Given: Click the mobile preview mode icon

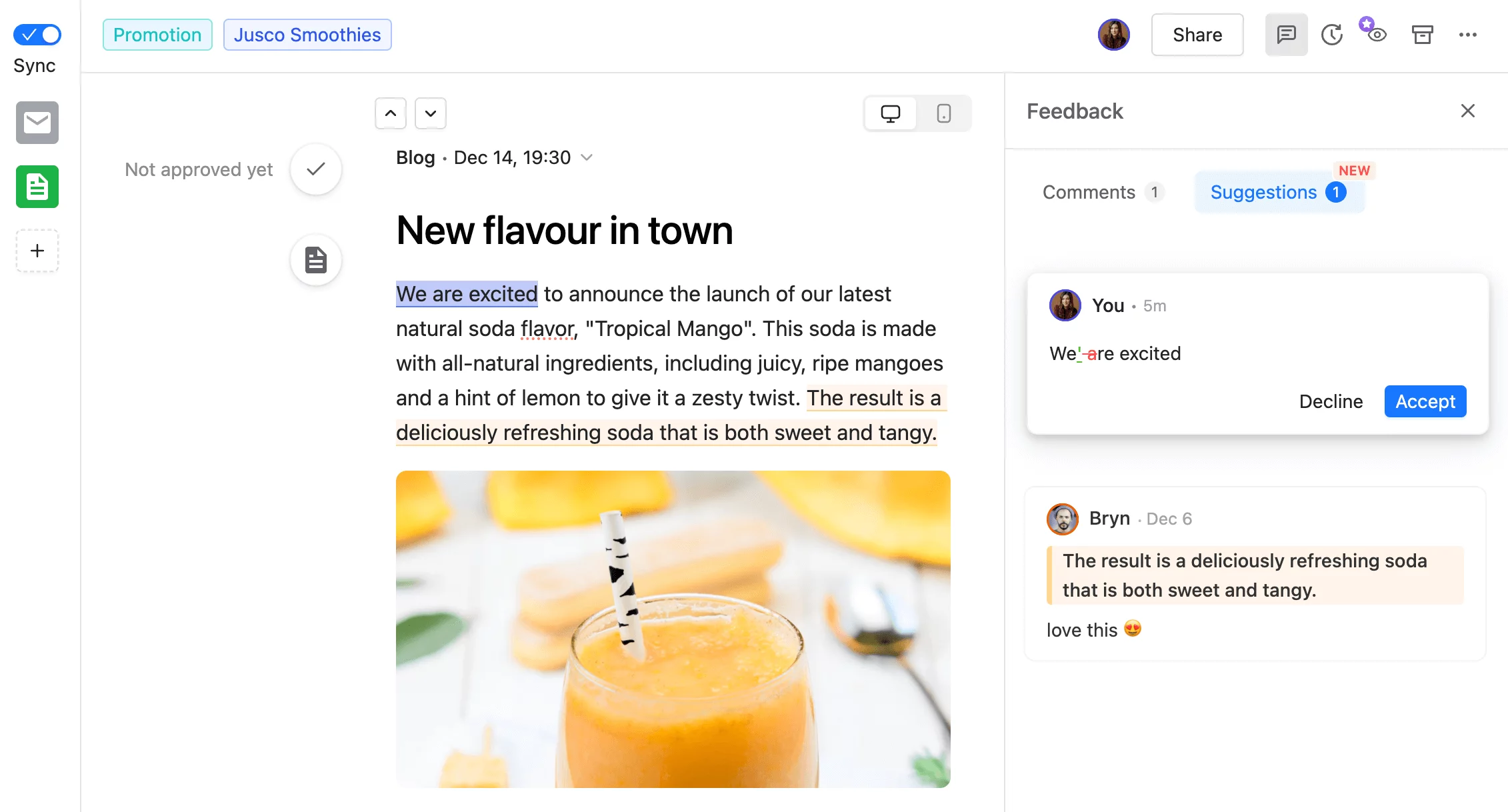Looking at the screenshot, I should click(943, 112).
